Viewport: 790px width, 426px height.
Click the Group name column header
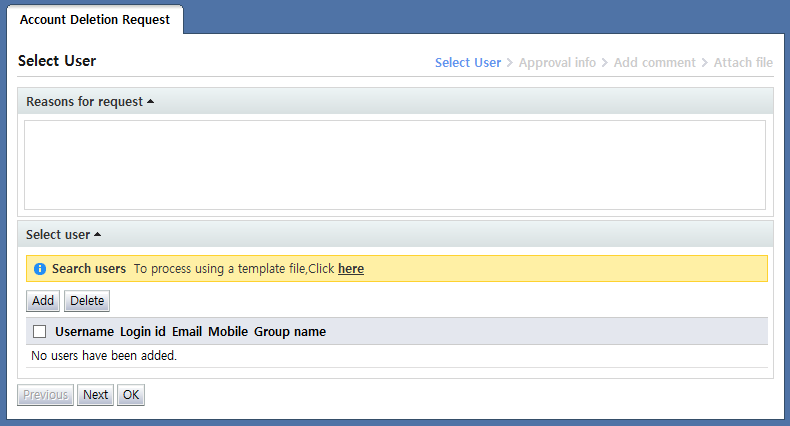click(x=290, y=332)
